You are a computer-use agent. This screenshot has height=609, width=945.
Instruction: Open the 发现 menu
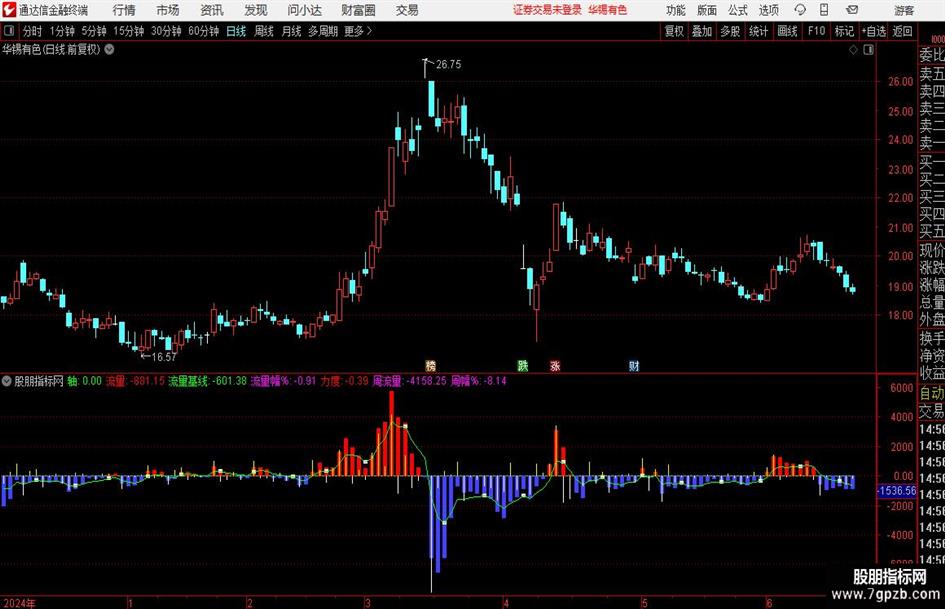tap(256, 10)
